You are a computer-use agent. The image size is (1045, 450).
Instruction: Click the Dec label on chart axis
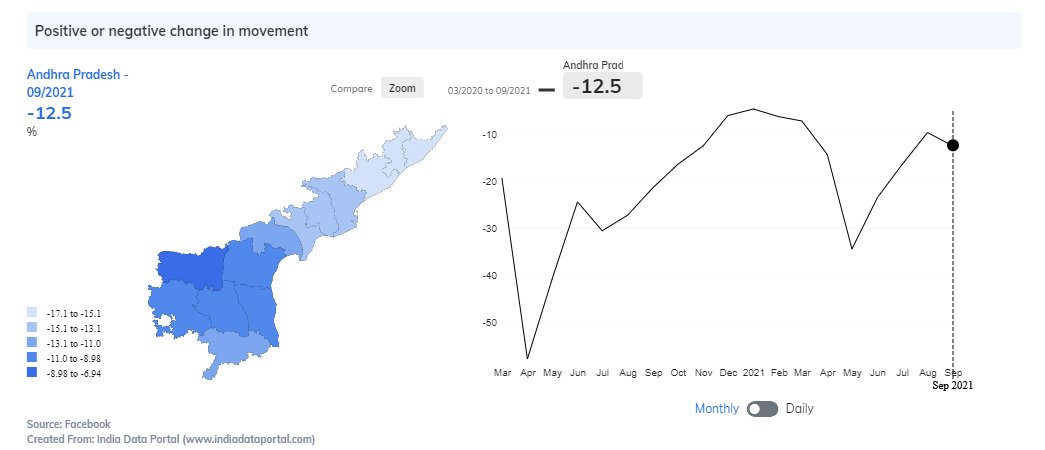pyautogui.click(x=729, y=373)
